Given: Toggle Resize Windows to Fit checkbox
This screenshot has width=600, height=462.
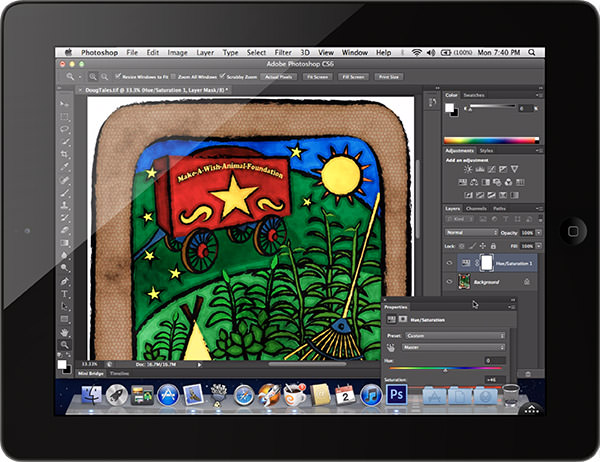Looking at the screenshot, I should (x=118, y=77).
